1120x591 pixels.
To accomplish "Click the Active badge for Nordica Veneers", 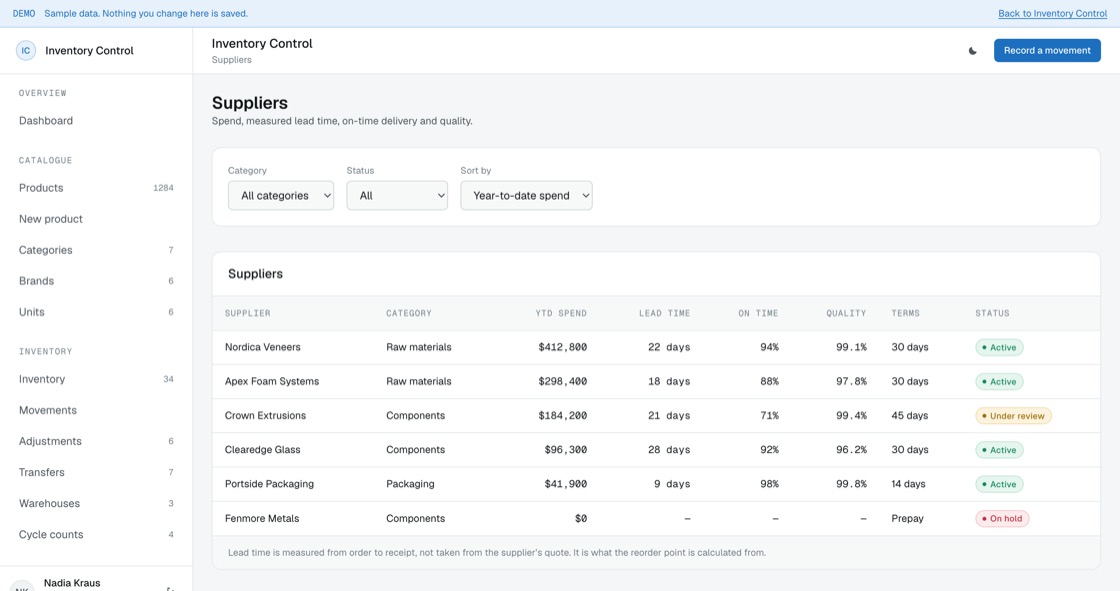I will pos(999,347).
